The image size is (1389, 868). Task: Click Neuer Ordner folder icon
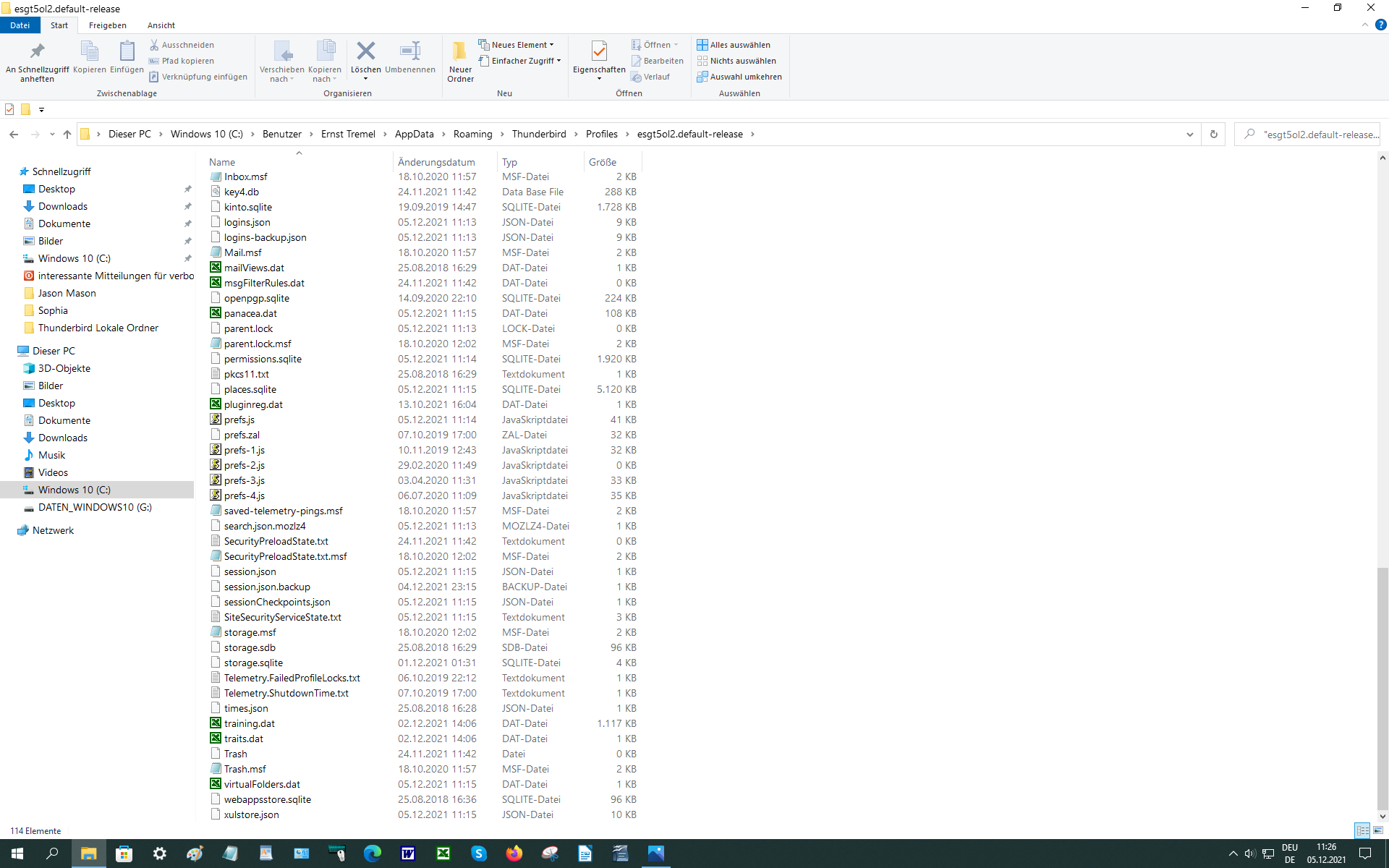coord(460,51)
